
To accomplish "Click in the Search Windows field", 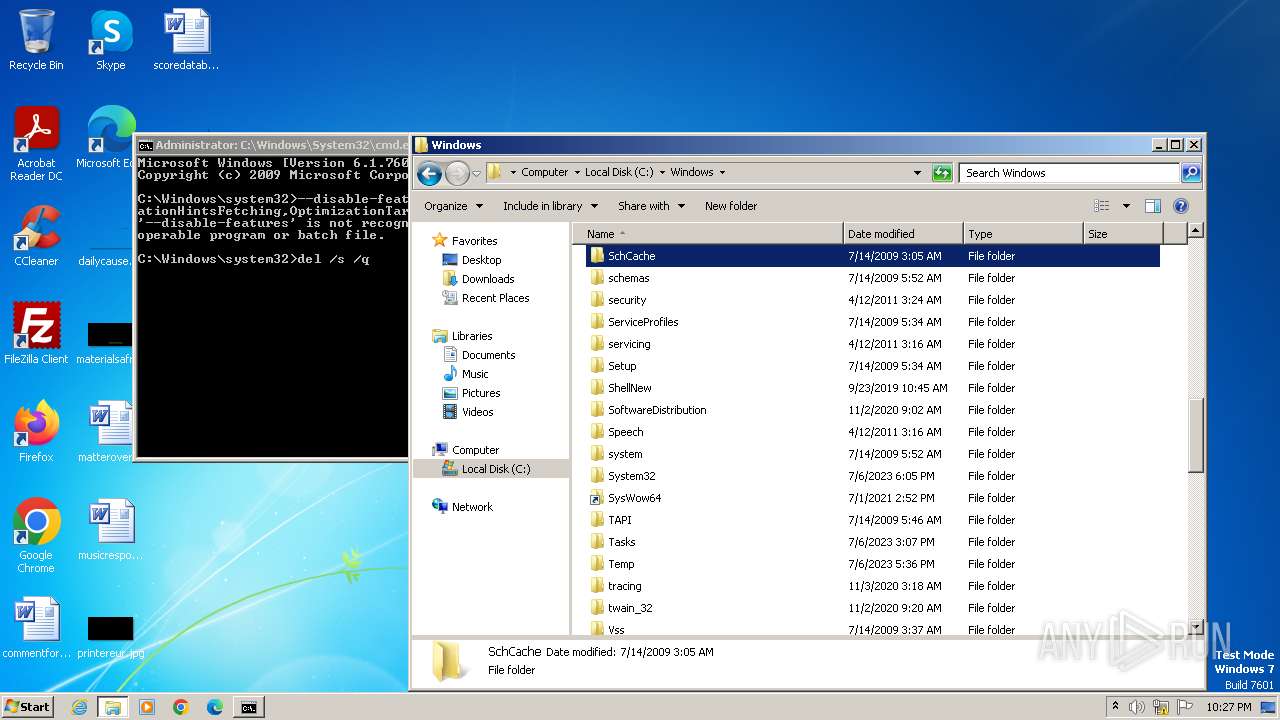I will 1068,173.
